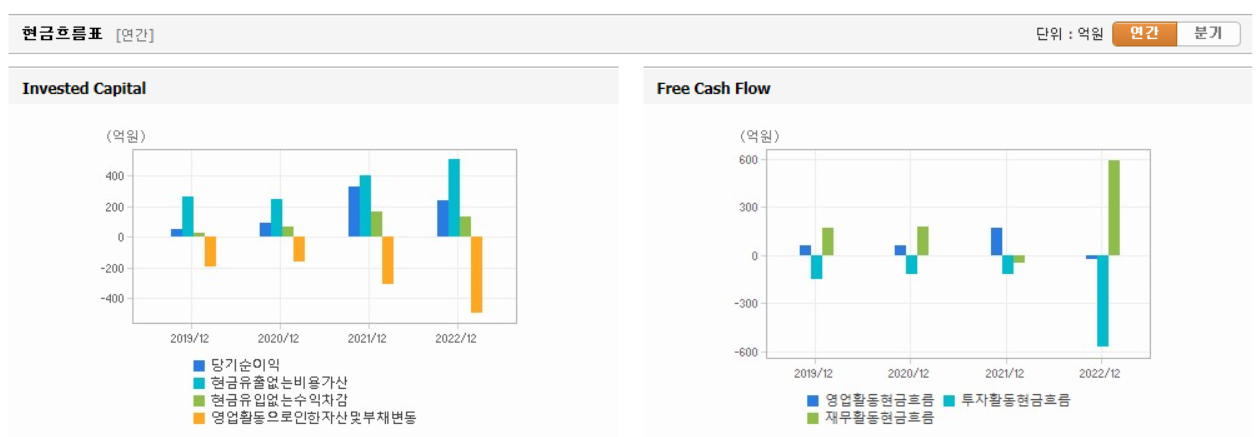This screenshot has width=1257, height=437.
Task: Click the 2022/12 teal bar in Invested Capital
Action: point(454,198)
